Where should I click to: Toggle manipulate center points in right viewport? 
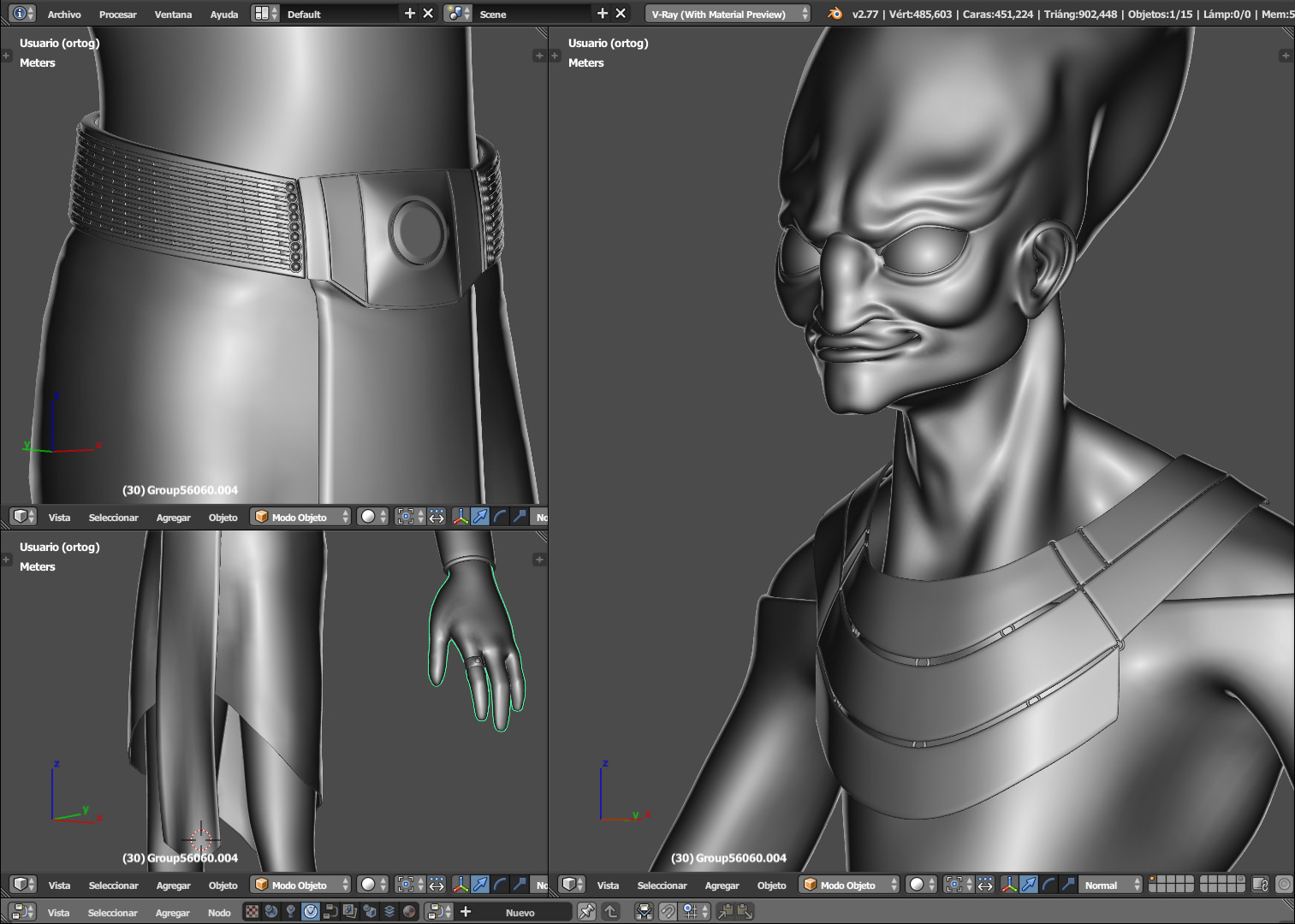click(985, 885)
